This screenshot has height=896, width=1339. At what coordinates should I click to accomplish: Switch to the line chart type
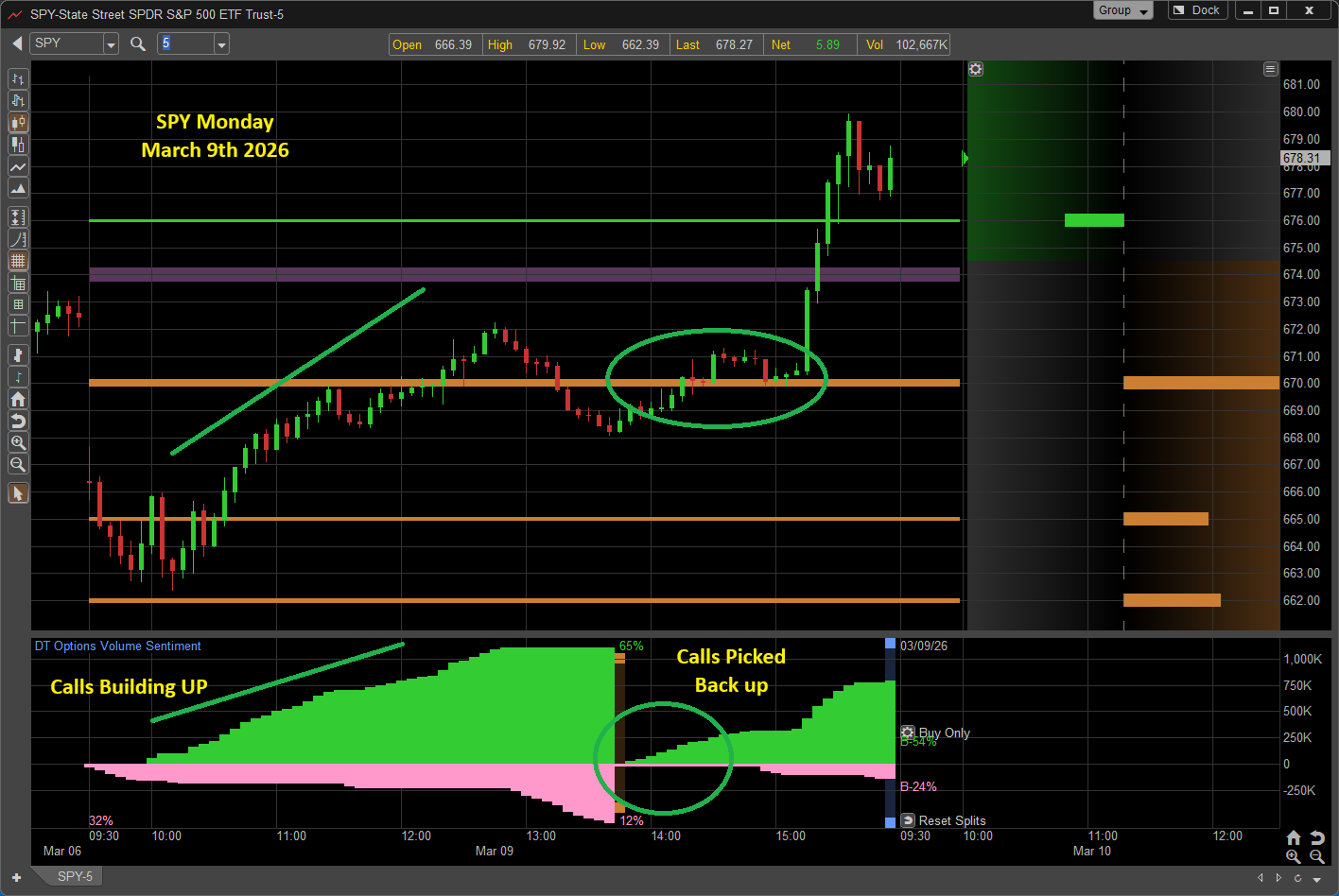tap(18, 166)
